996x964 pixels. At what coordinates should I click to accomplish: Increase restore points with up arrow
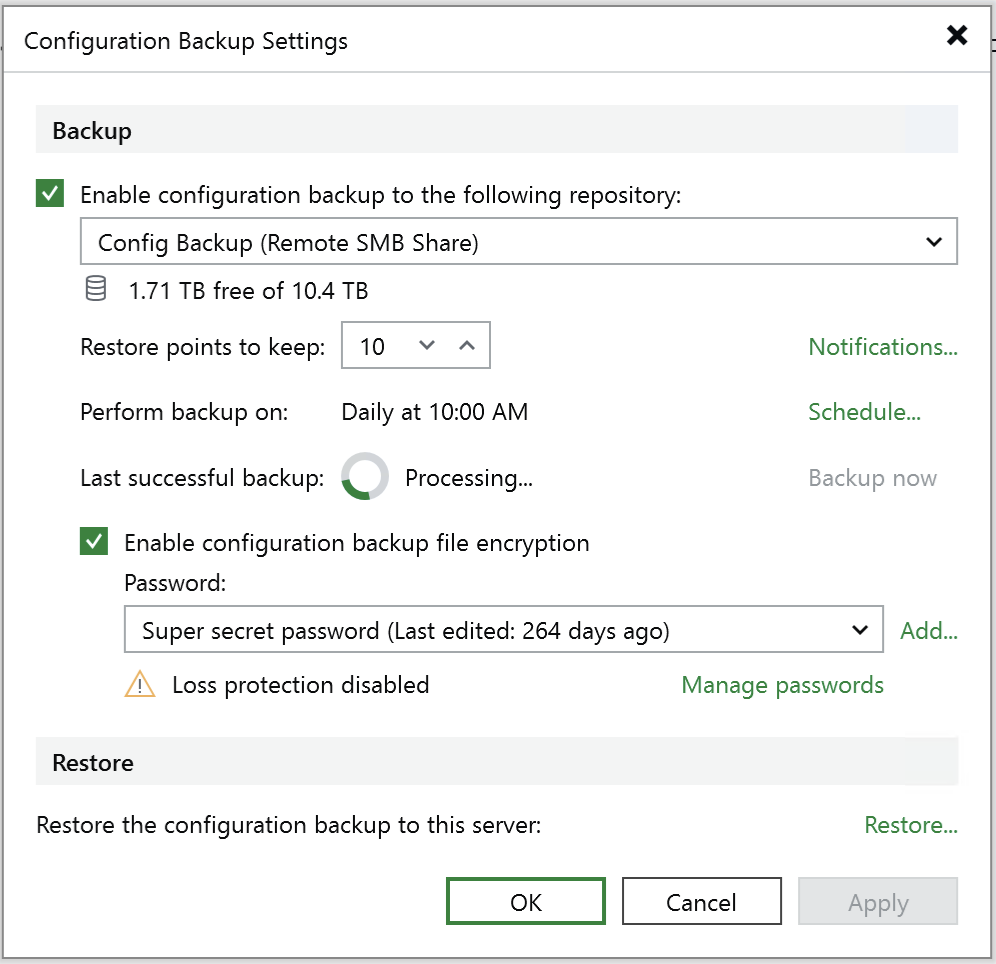click(x=467, y=345)
